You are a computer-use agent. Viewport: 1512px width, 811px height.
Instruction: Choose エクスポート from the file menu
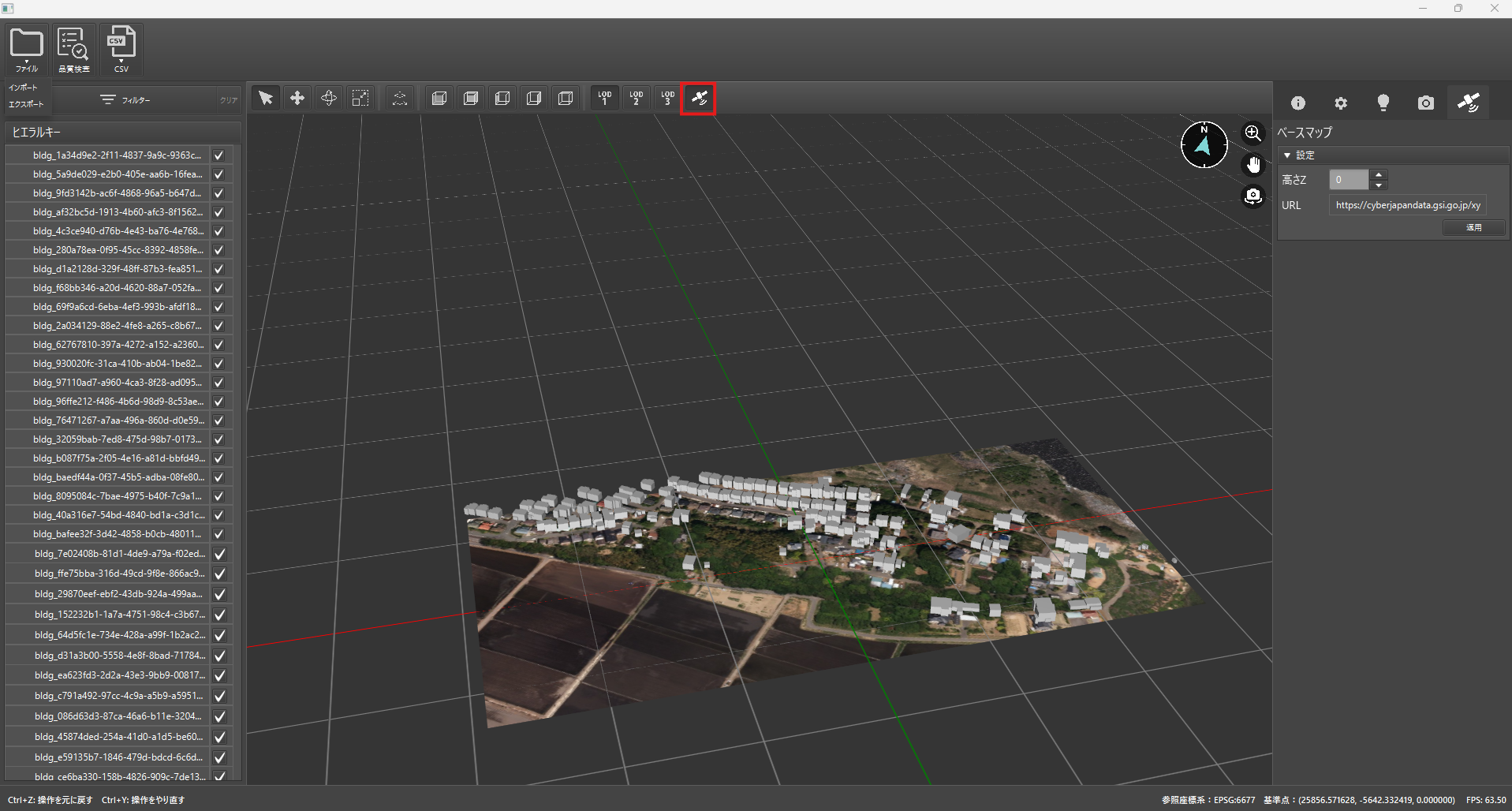click(27, 104)
